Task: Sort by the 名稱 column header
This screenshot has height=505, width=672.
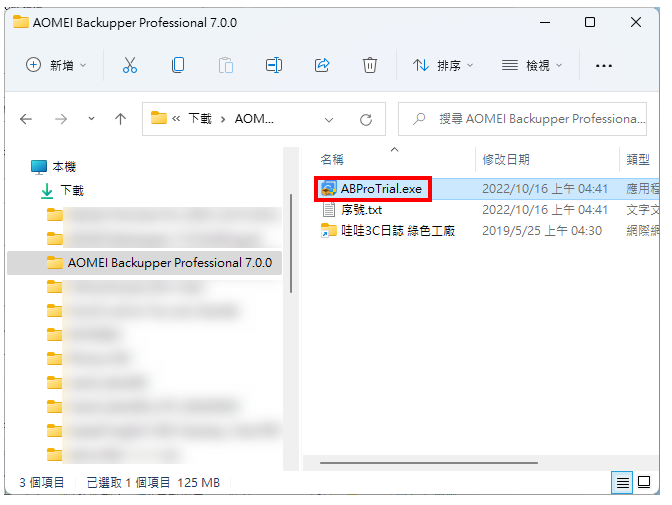Action: (x=332, y=159)
